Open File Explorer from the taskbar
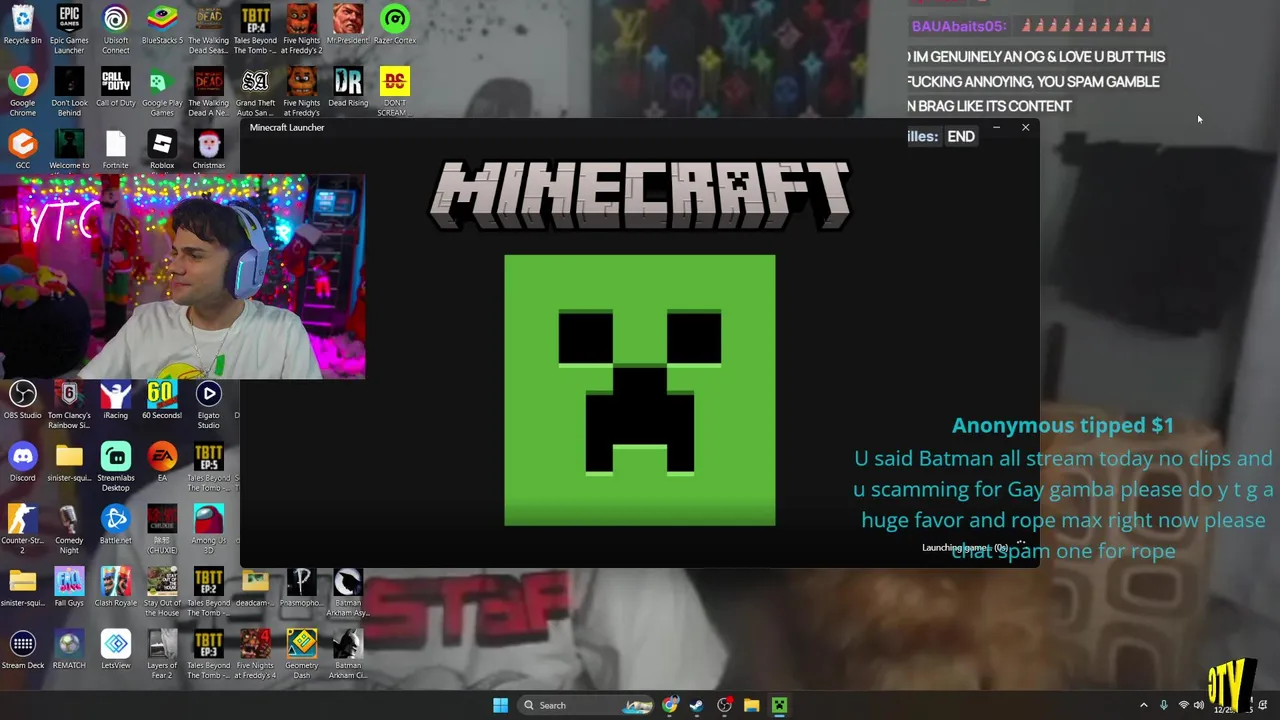1280x720 pixels. 751,705
